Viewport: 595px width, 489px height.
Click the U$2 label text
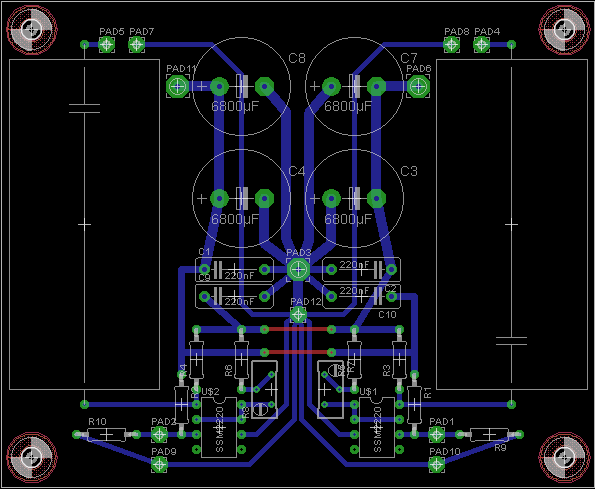[210, 392]
